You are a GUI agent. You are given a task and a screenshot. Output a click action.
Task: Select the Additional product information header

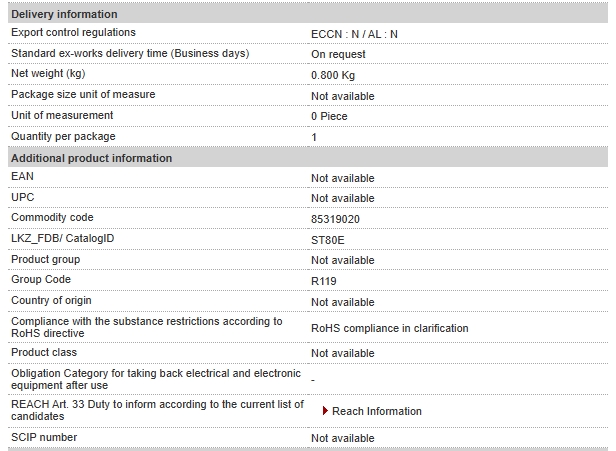(308, 158)
